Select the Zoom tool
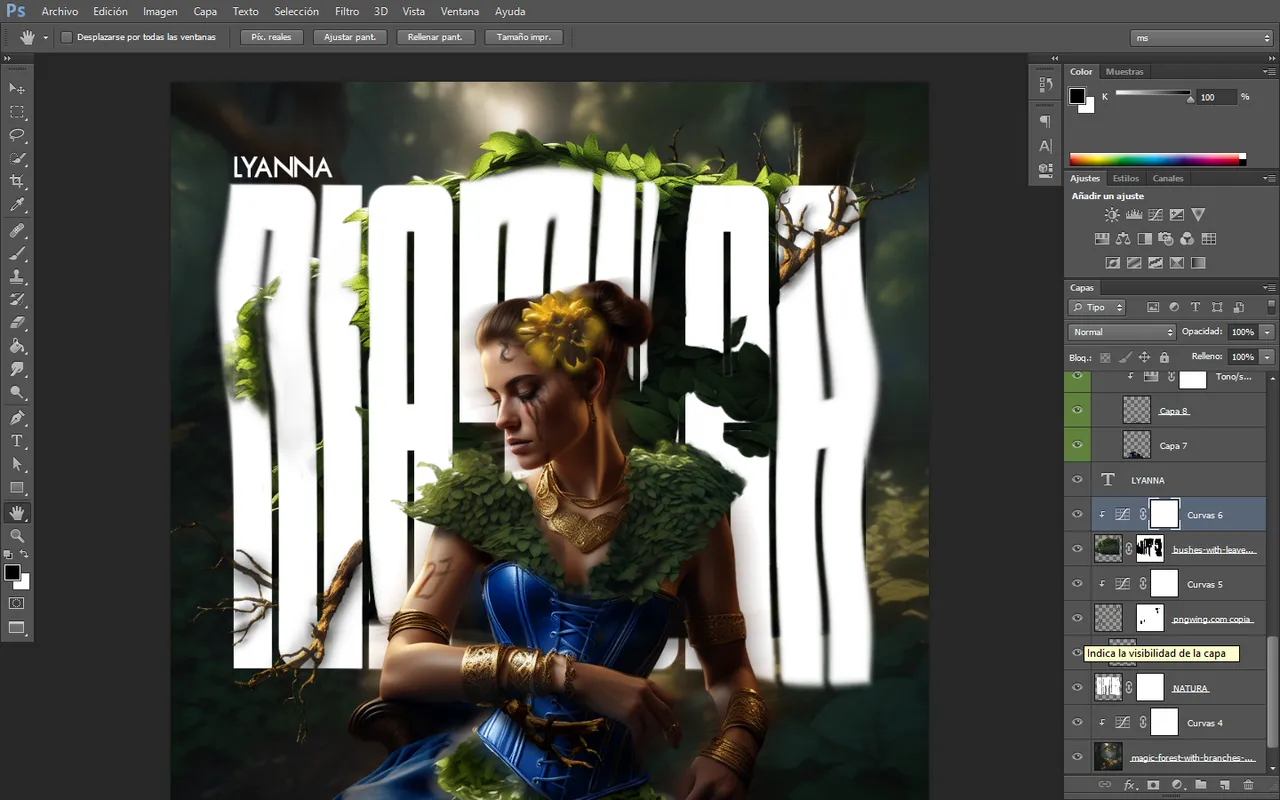This screenshot has height=800, width=1280. (17, 536)
